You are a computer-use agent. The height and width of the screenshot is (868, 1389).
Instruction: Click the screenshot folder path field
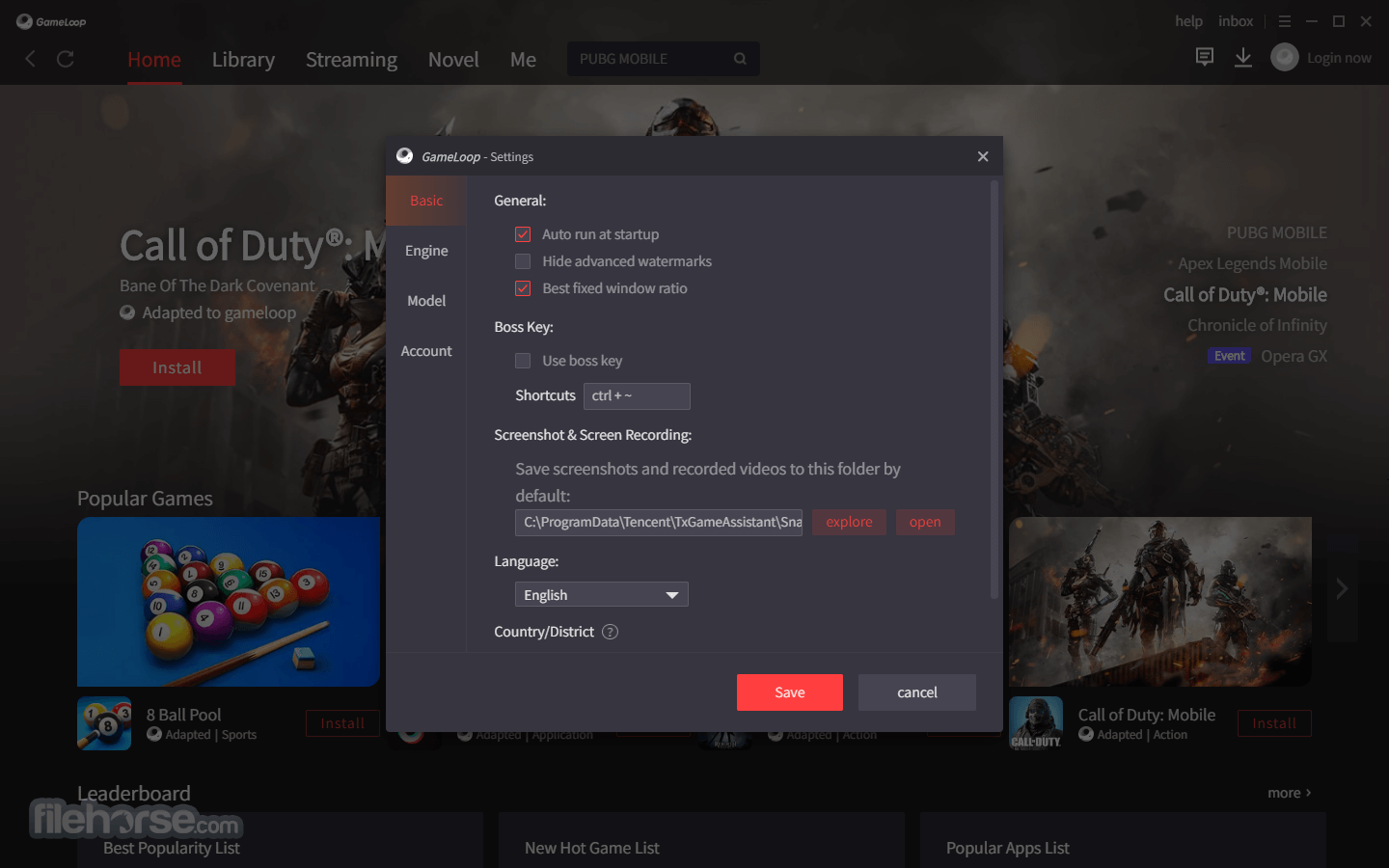tap(659, 522)
